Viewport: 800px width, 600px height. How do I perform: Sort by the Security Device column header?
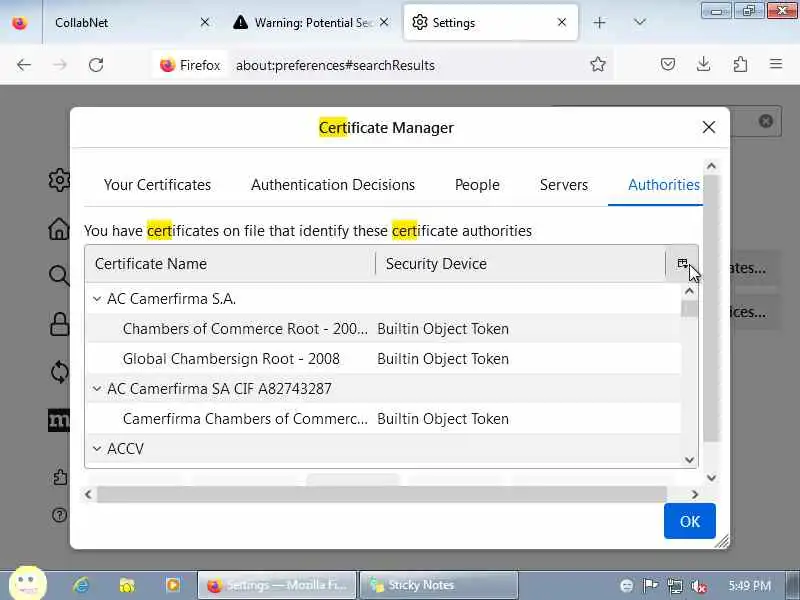tap(520, 264)
